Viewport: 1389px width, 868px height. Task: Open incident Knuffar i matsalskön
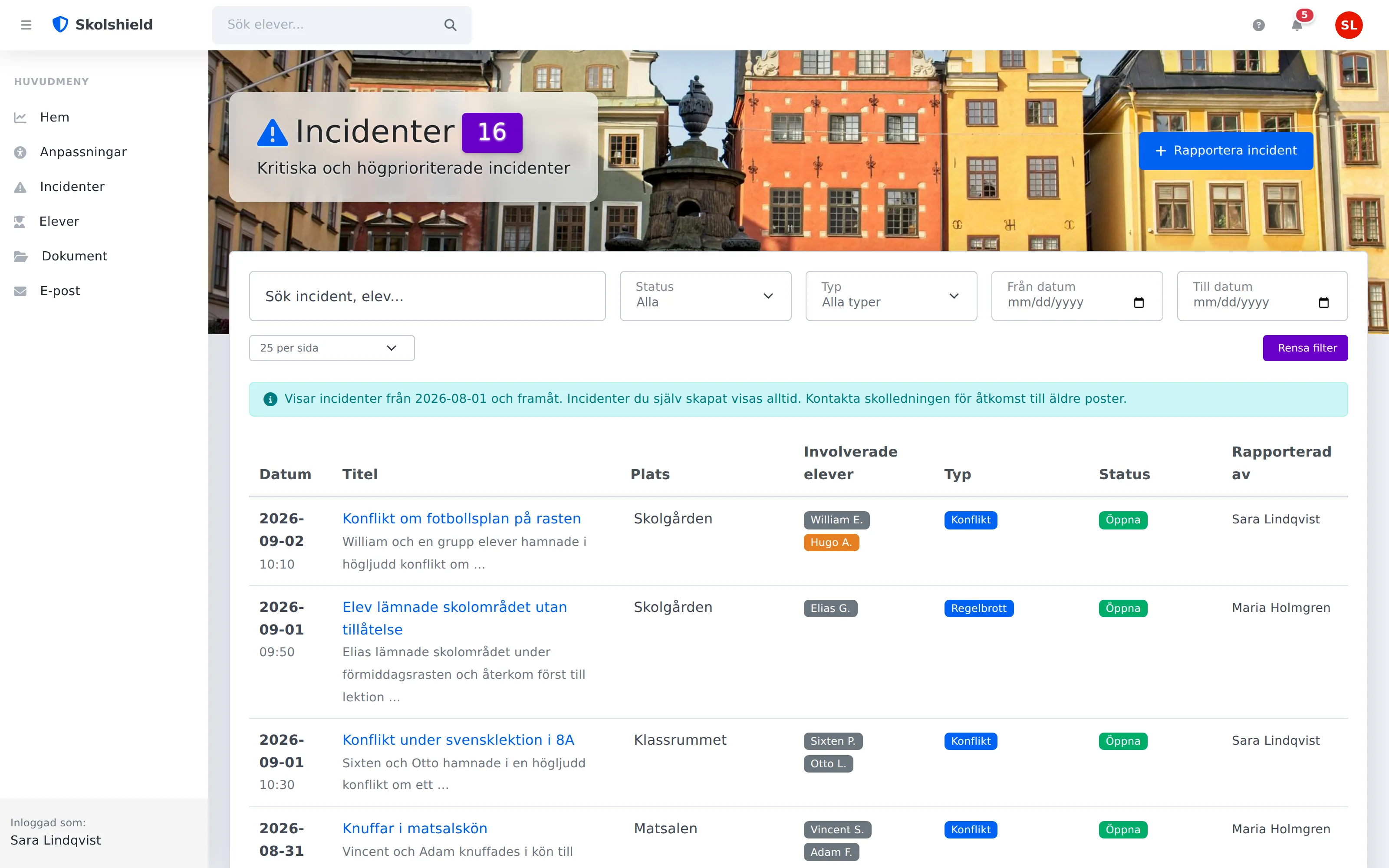pos(415,829)
